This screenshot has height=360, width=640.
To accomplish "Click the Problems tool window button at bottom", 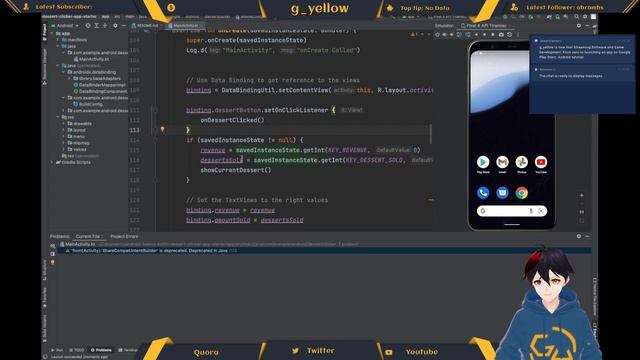I will point(101,350).
